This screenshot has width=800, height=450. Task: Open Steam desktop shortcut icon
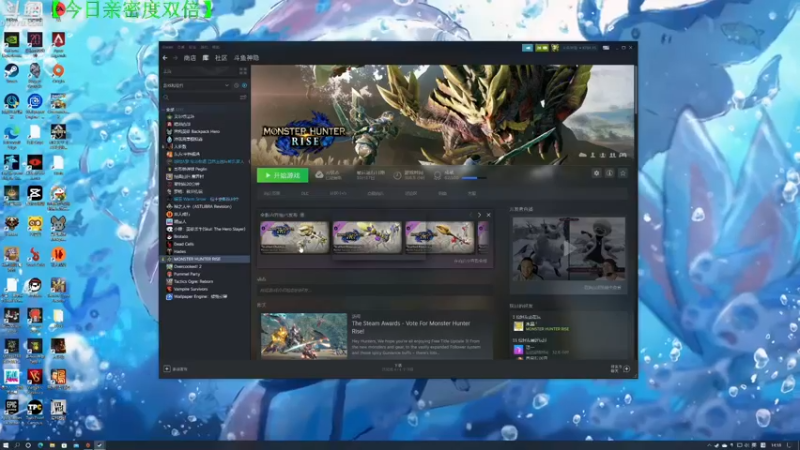[x=12, y=72]
